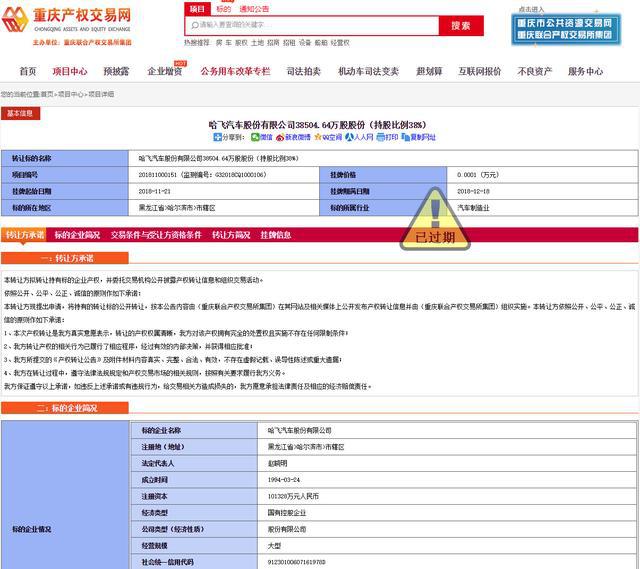Click hot search term 设备

pos(305,42)
